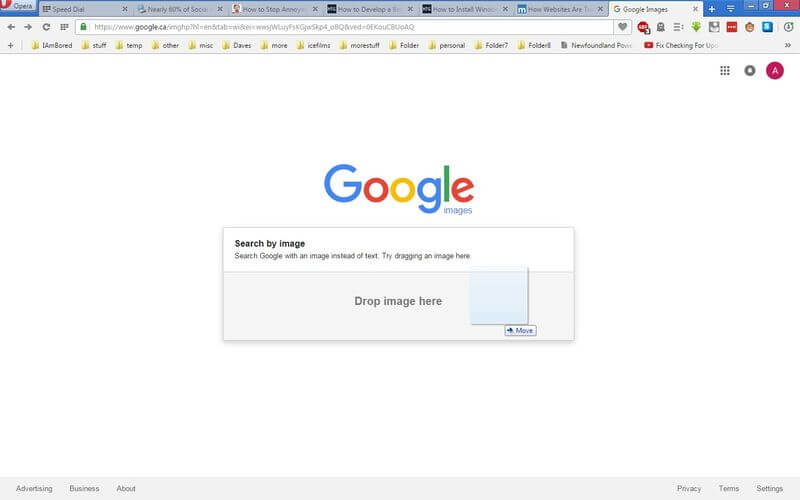Open the tab menu list icon
This screenshot has height=500, width=800.
pos(730,9)
